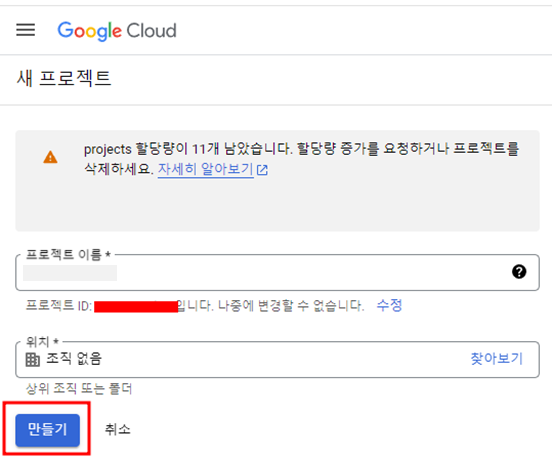This screenshot has width=552, height=457.
Task: Select the 조직 없음 location field
Action: click(x=277, y=359)
